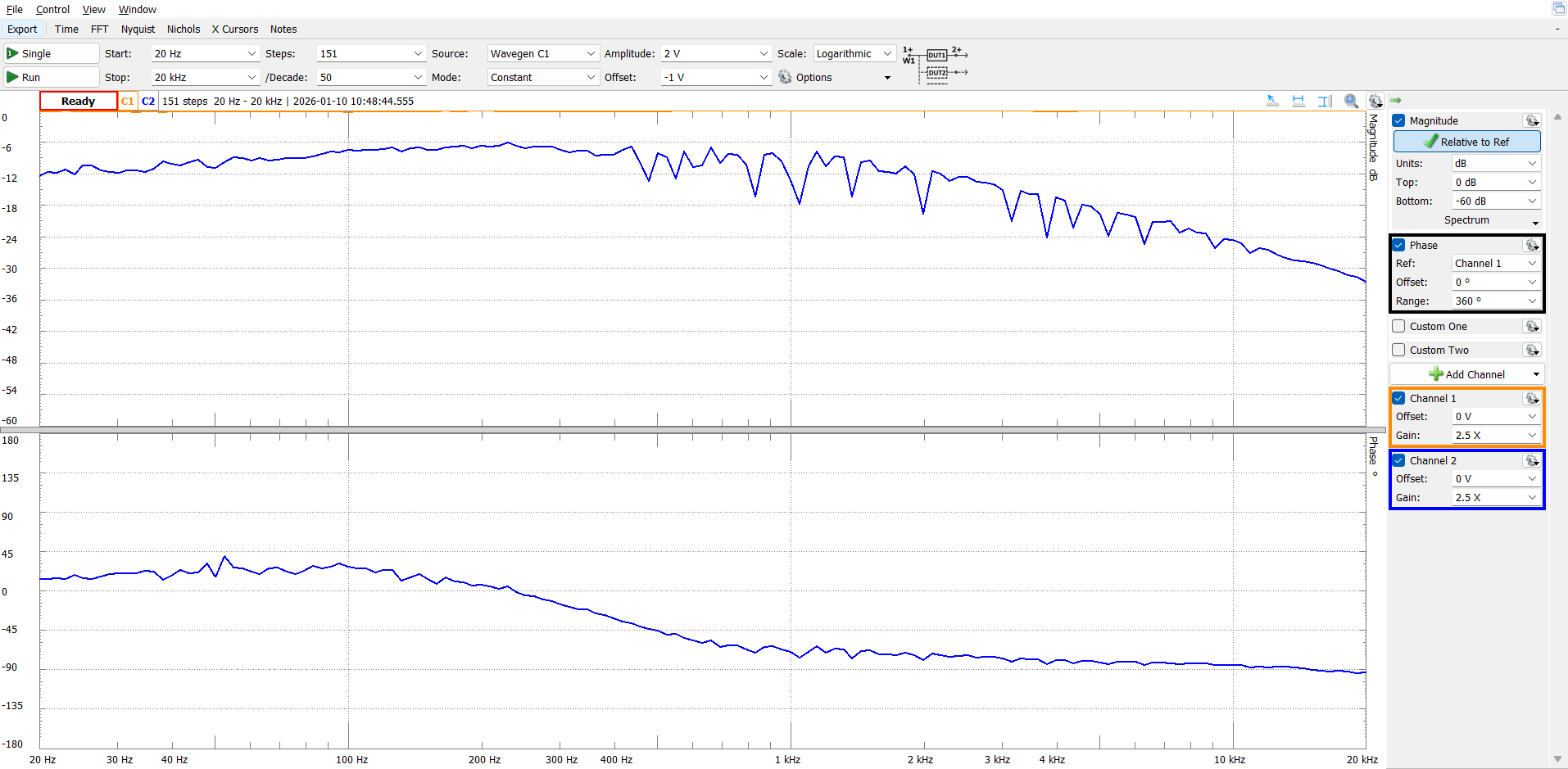Open the plot settings gear above the plot

(1375, 101)
